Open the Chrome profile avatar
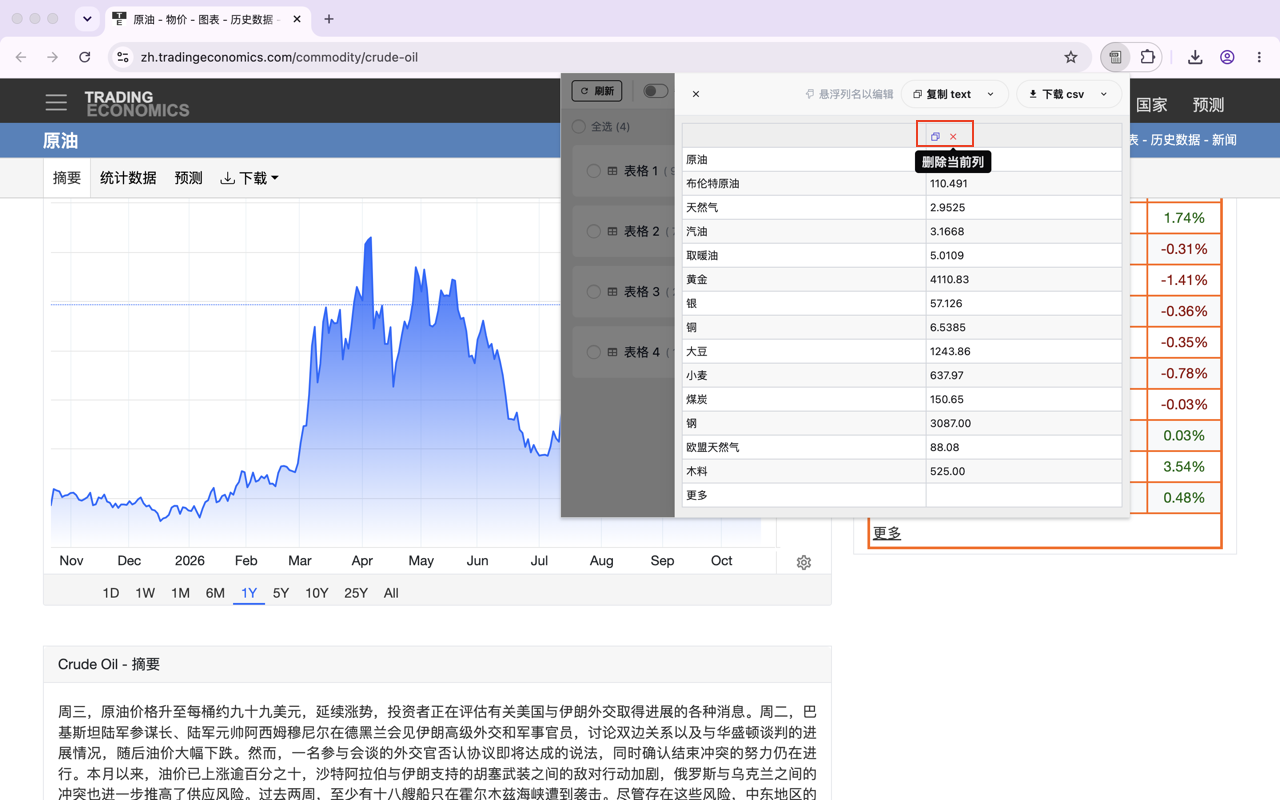Viewport: 1280px width, 800px height. tap(1227, 57)
